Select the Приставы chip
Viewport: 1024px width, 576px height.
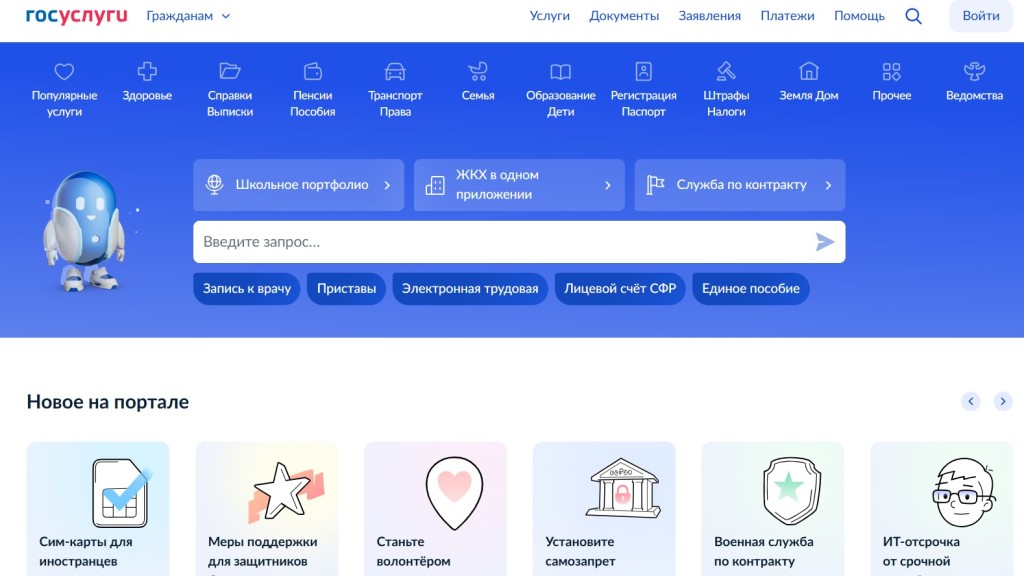coord(346,289)
